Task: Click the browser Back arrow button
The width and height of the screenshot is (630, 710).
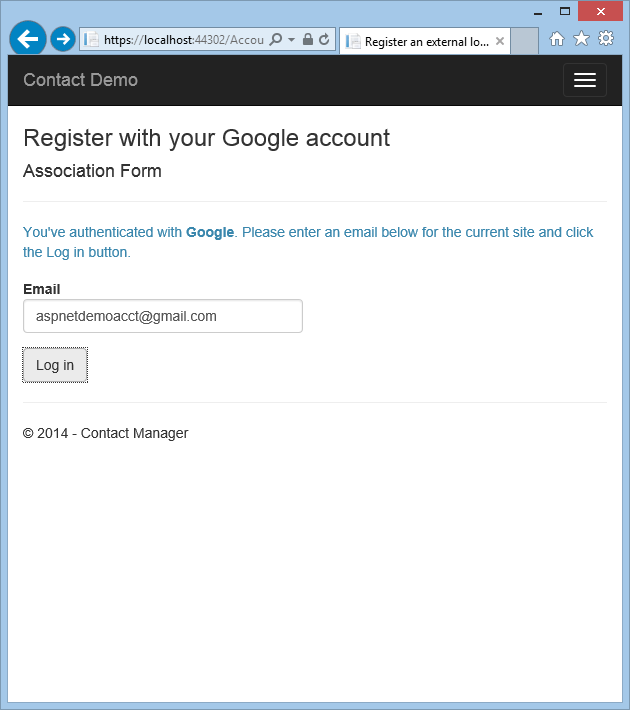Action: (27, 39)
